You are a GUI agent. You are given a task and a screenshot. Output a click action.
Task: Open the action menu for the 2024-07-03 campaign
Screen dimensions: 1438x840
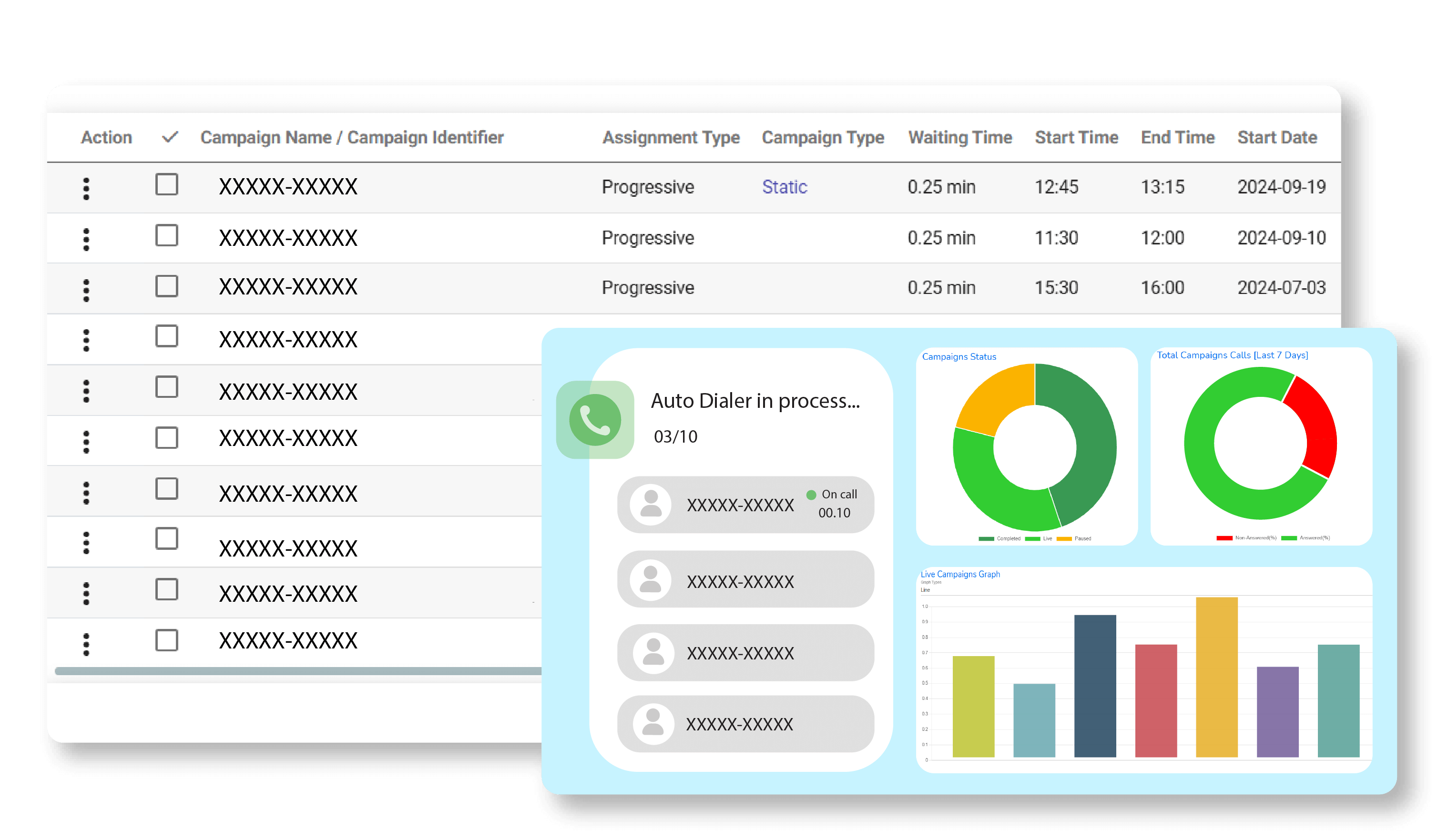point(86,289)
